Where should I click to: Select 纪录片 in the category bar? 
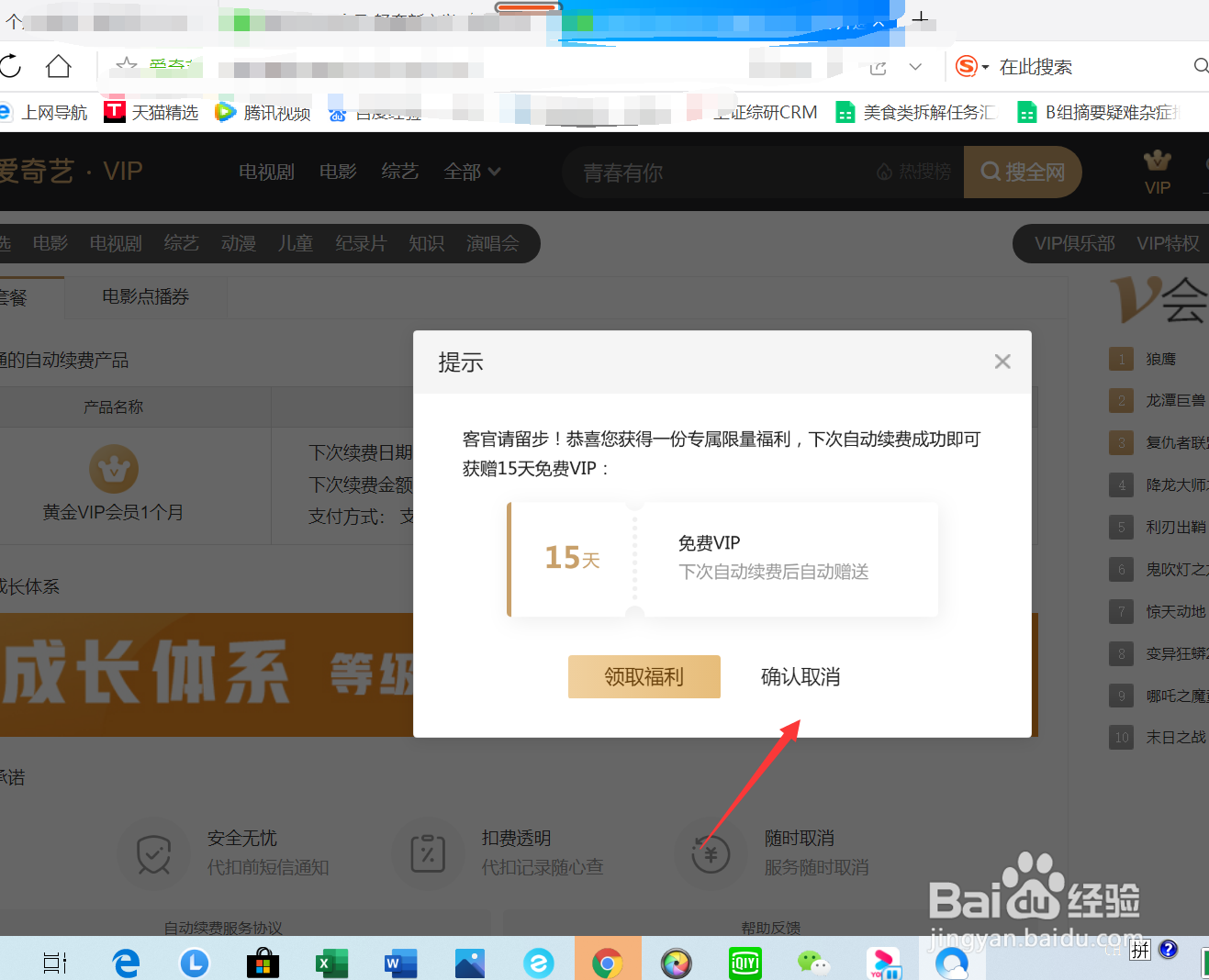pyautogui.click(x=361, y=243)
